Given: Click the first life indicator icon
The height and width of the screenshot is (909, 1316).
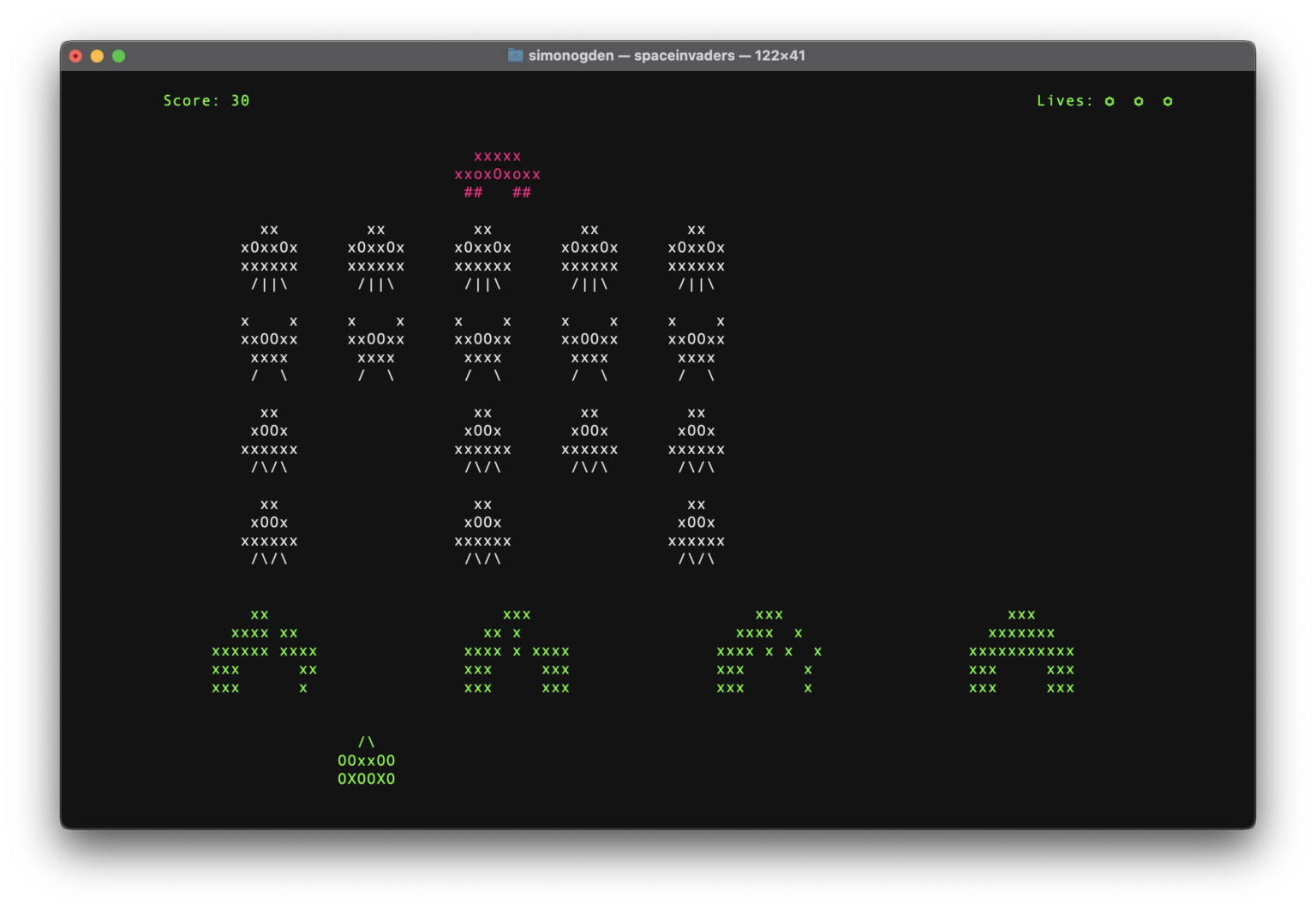Looking at the screenshot, I should (x=1110, y=101).
